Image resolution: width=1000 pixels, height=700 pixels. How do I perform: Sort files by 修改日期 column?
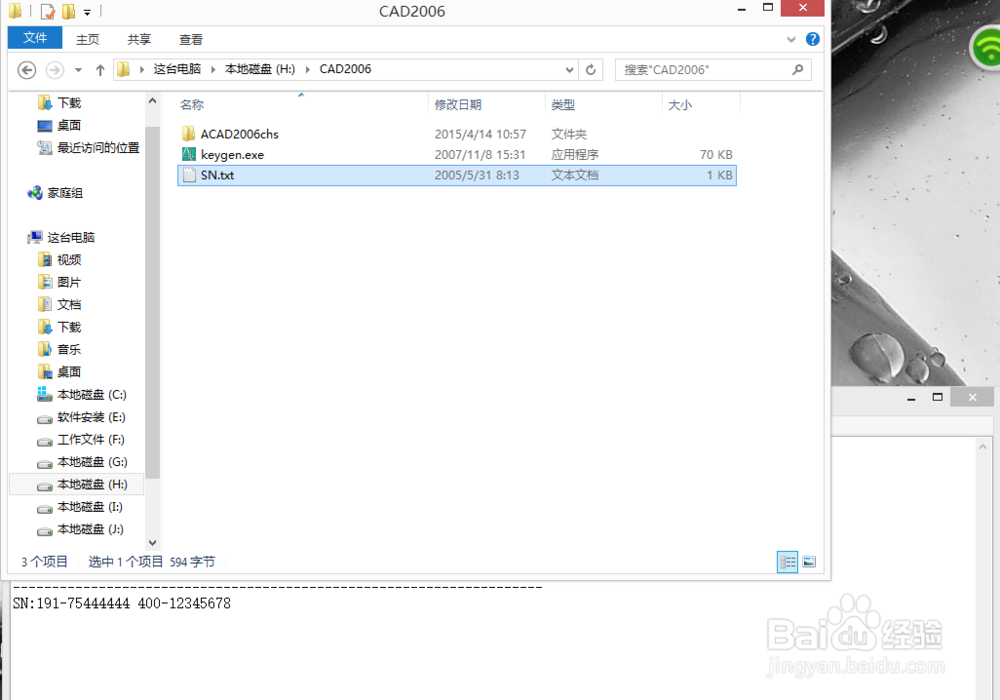point(458,105)
